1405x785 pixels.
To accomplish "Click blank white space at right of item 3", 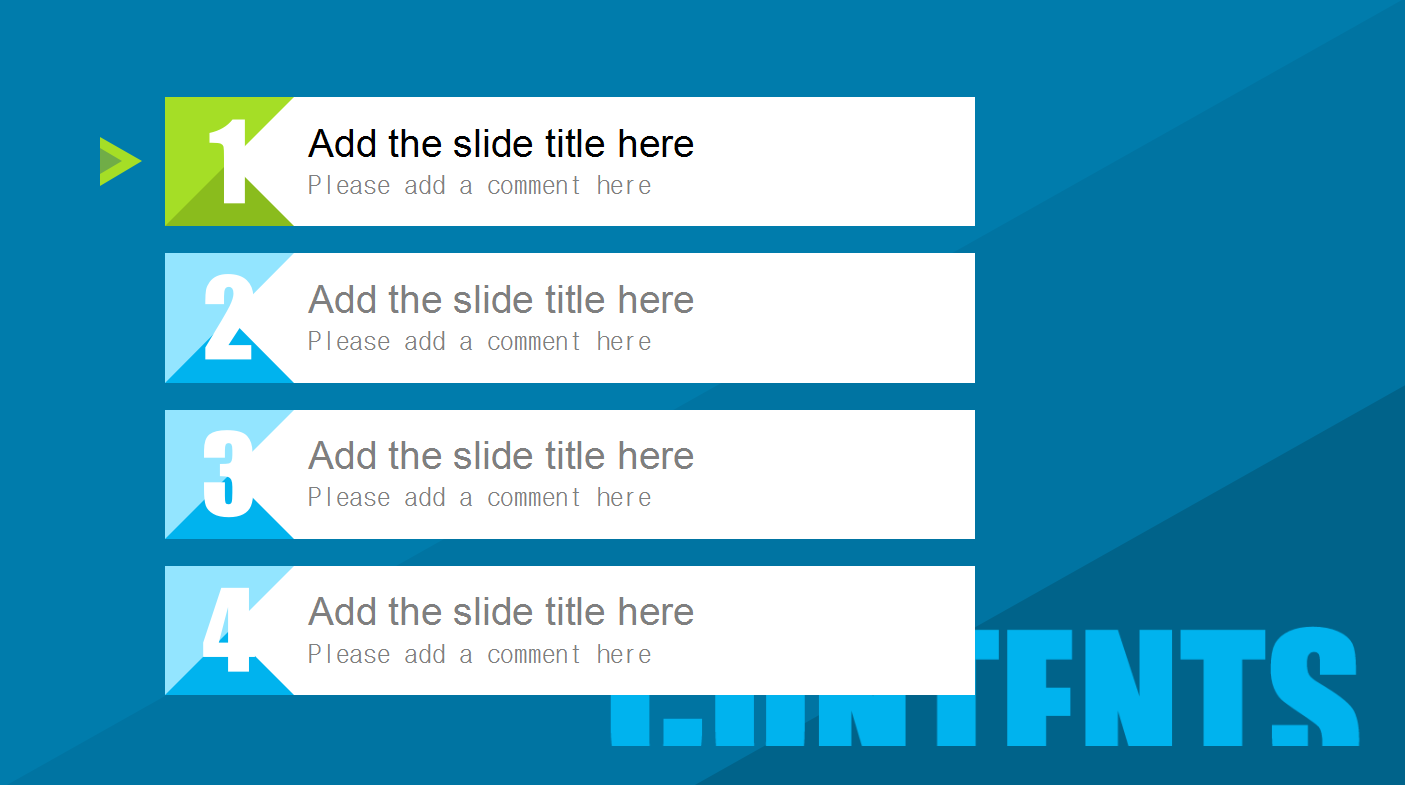I will 850,474.
